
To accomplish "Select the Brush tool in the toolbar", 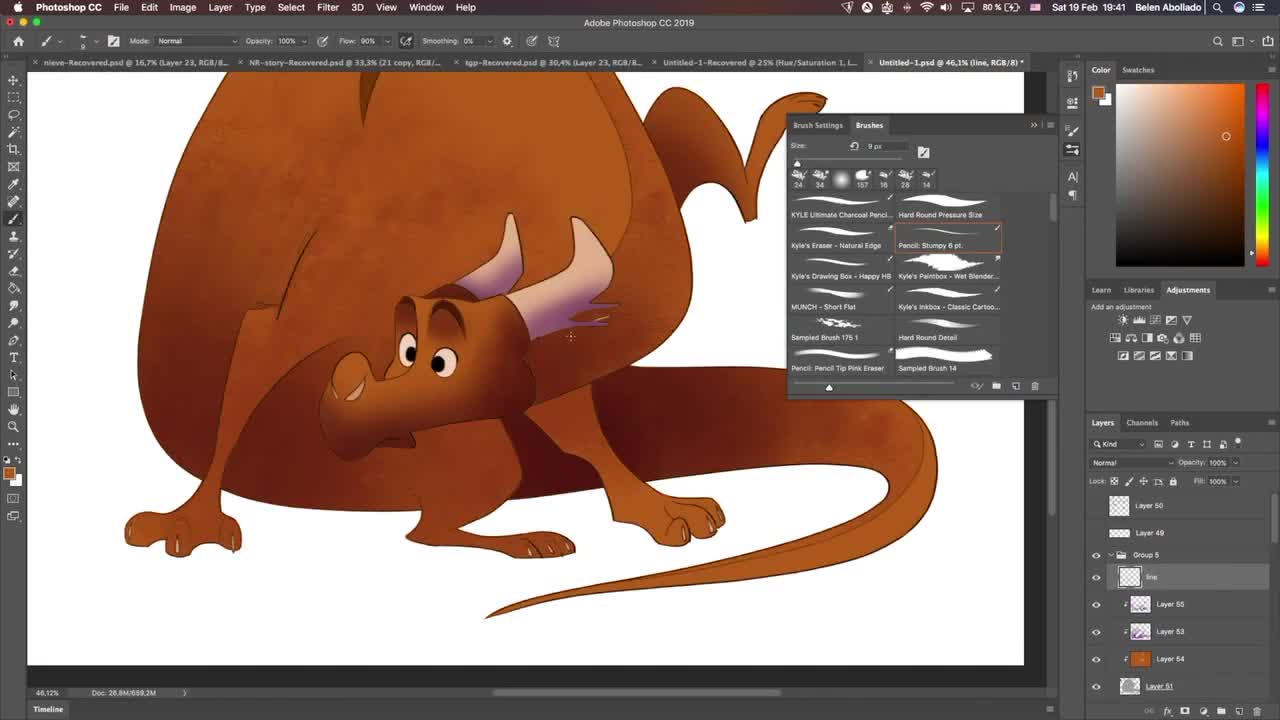I will 13,218.
